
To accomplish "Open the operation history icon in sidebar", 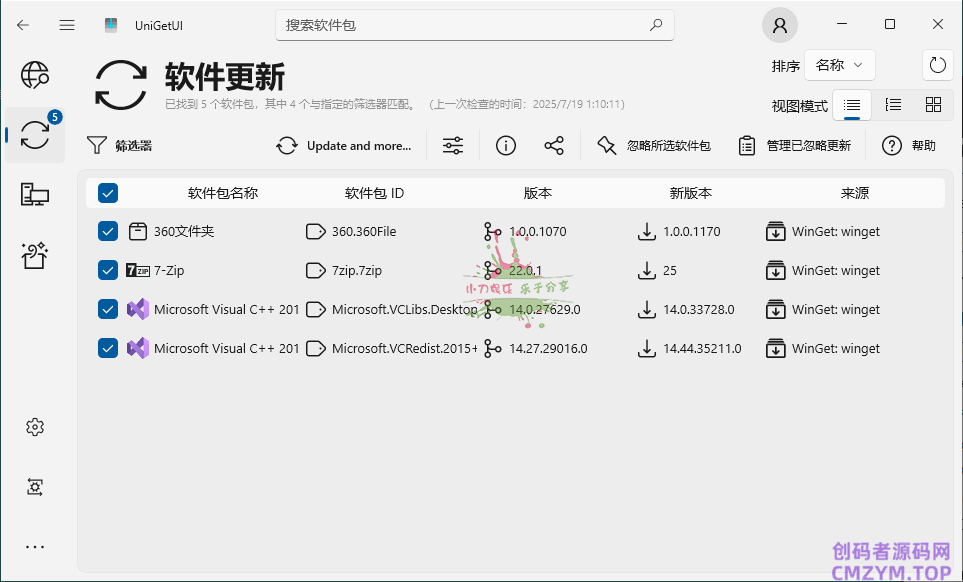I will (35, 487).
